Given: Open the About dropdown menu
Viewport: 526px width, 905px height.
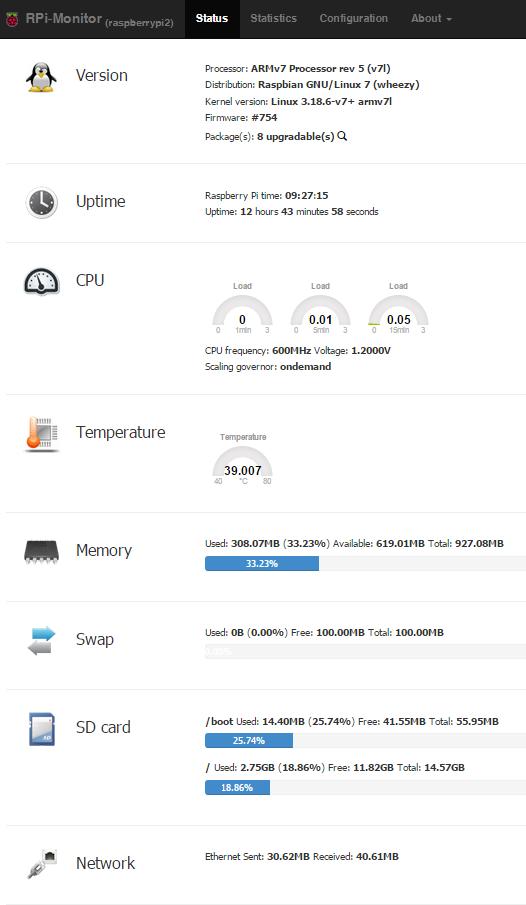Looking at the screenshot, I should (431, 18).
